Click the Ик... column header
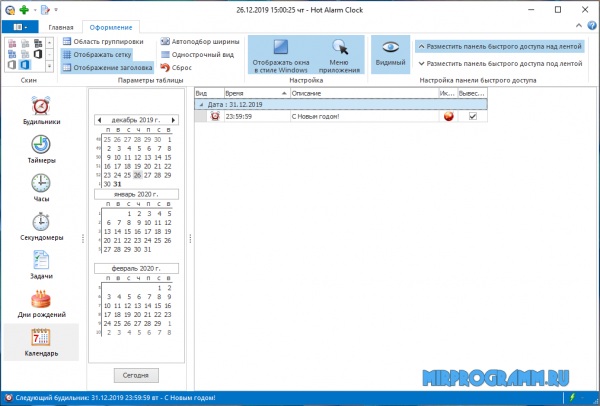The image size is (600, 406). [448, 93]
